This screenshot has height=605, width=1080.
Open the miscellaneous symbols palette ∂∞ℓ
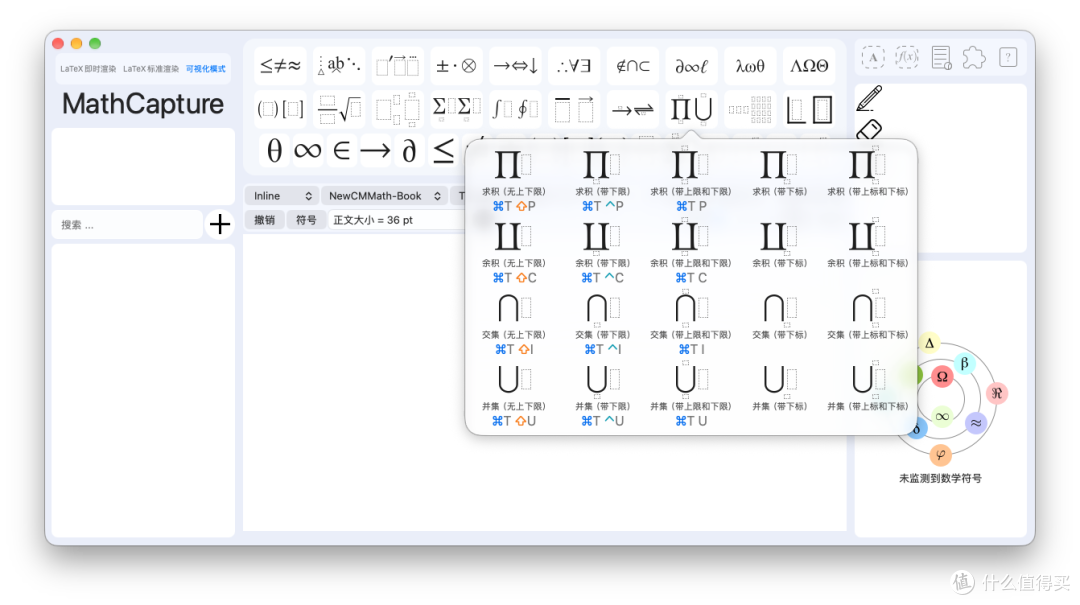point(692,66)
